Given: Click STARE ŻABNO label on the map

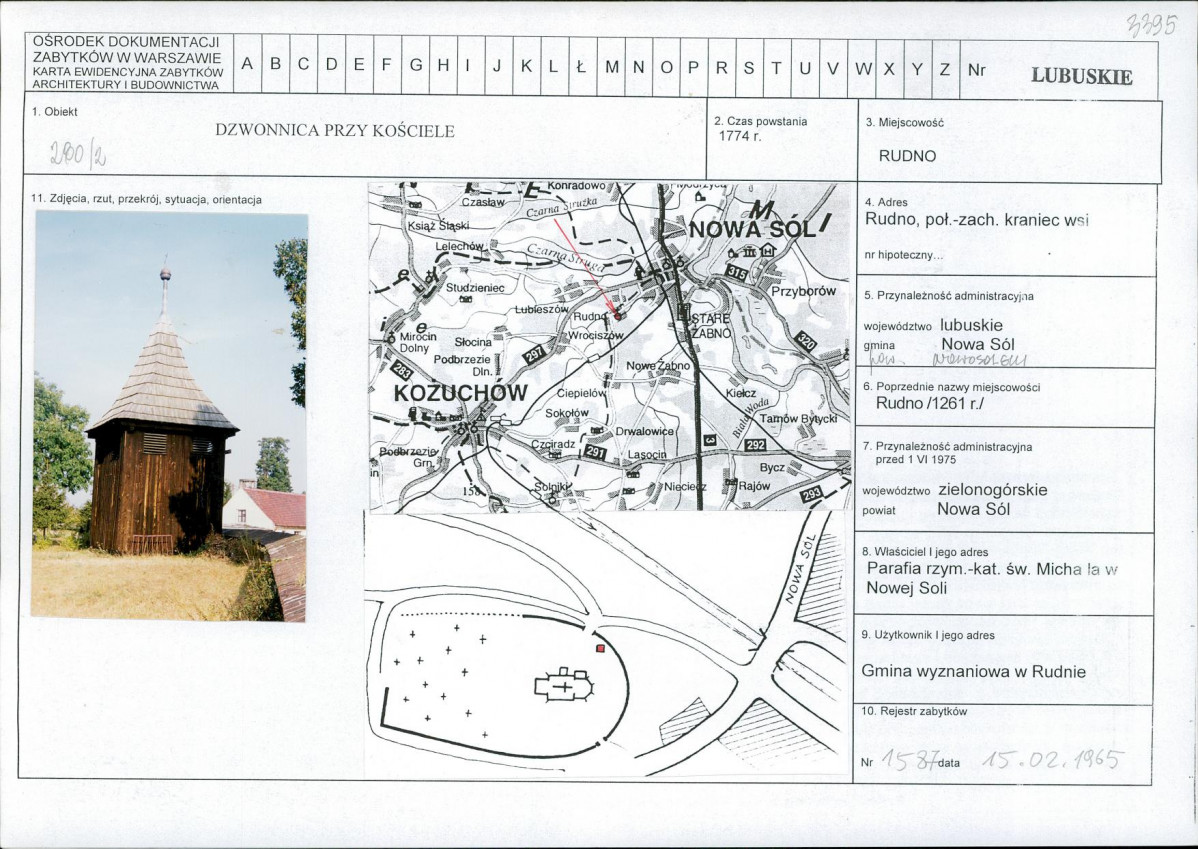Looking at the screenshot, I should click(711, 326).
